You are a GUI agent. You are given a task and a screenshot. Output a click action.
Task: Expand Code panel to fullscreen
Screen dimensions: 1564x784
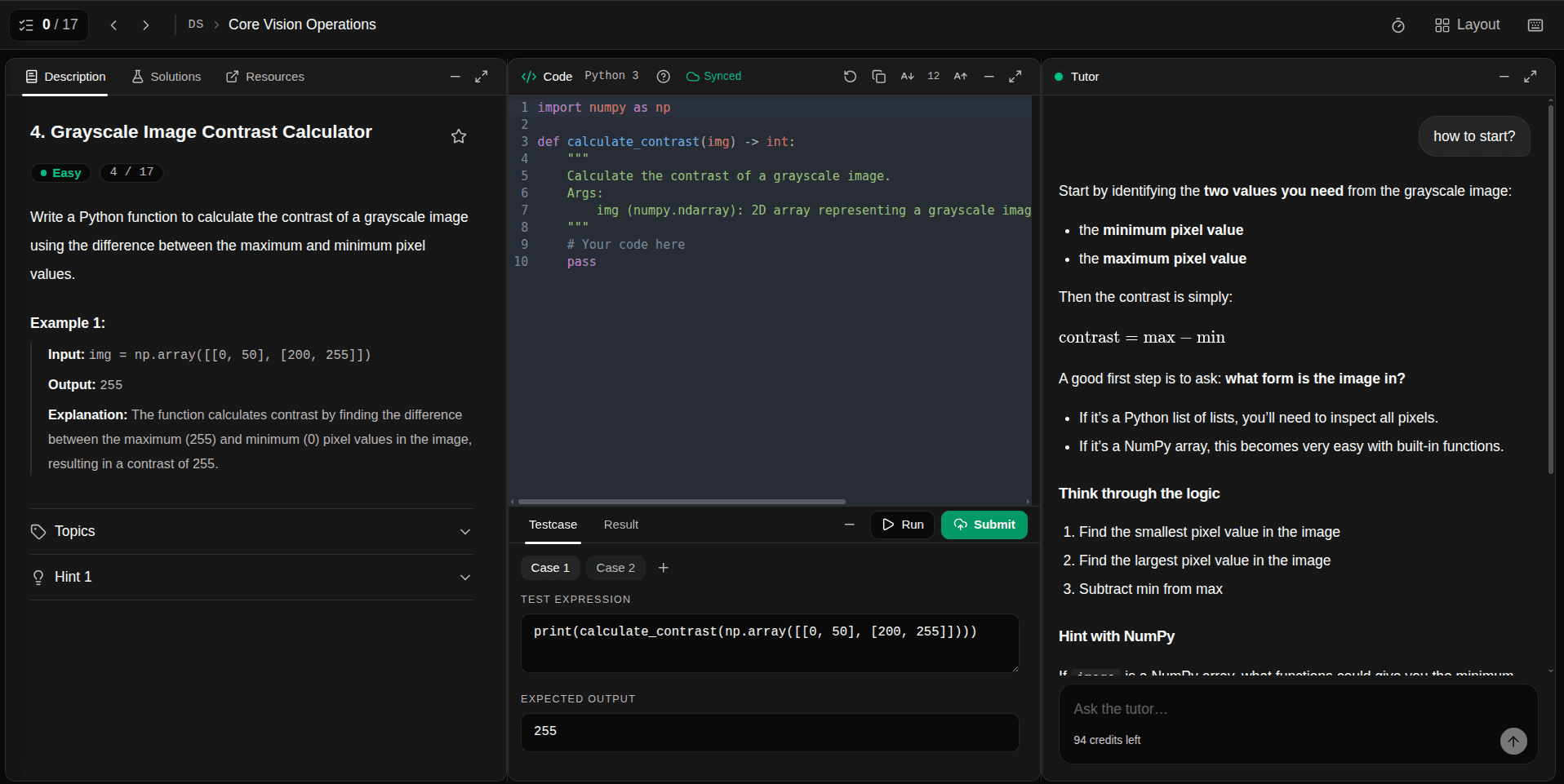click(1015, 77)
